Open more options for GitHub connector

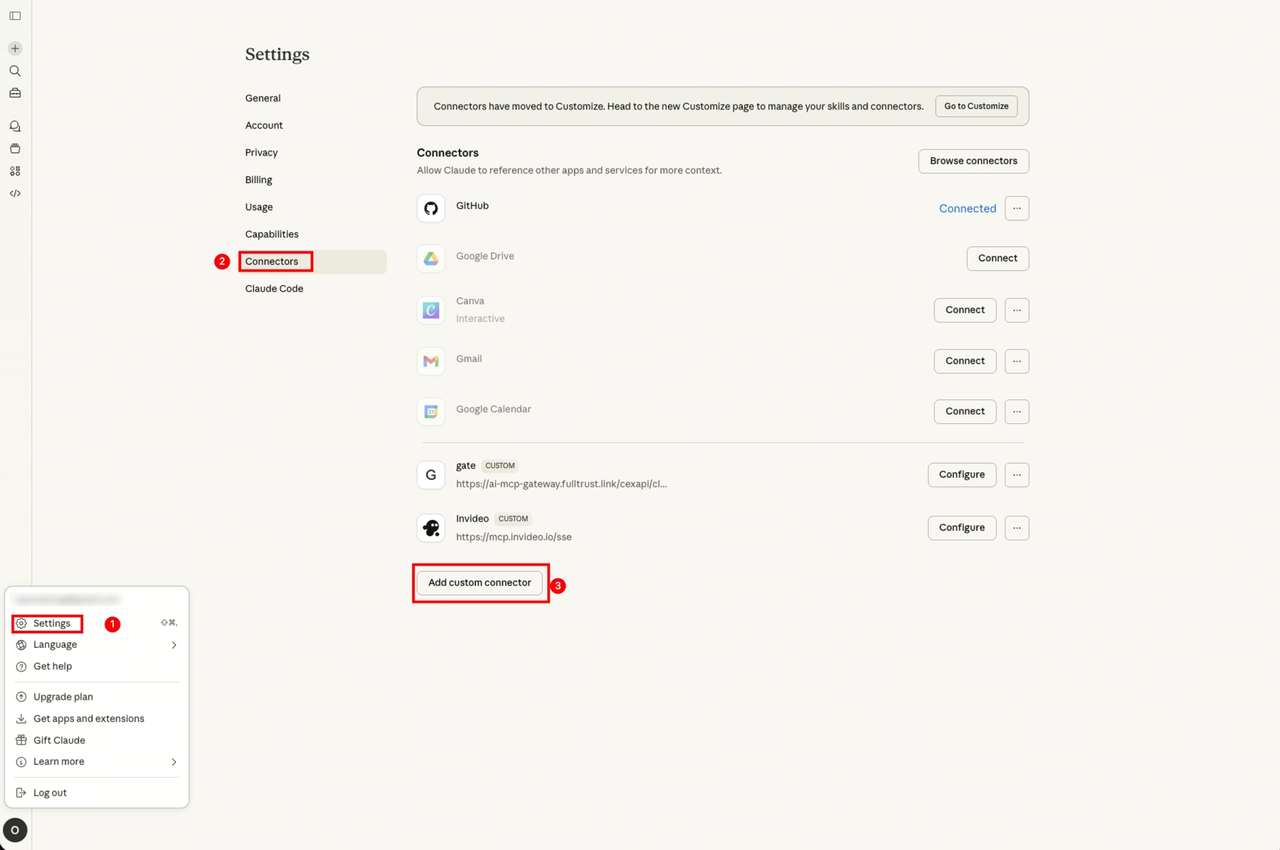[1016, 208]
